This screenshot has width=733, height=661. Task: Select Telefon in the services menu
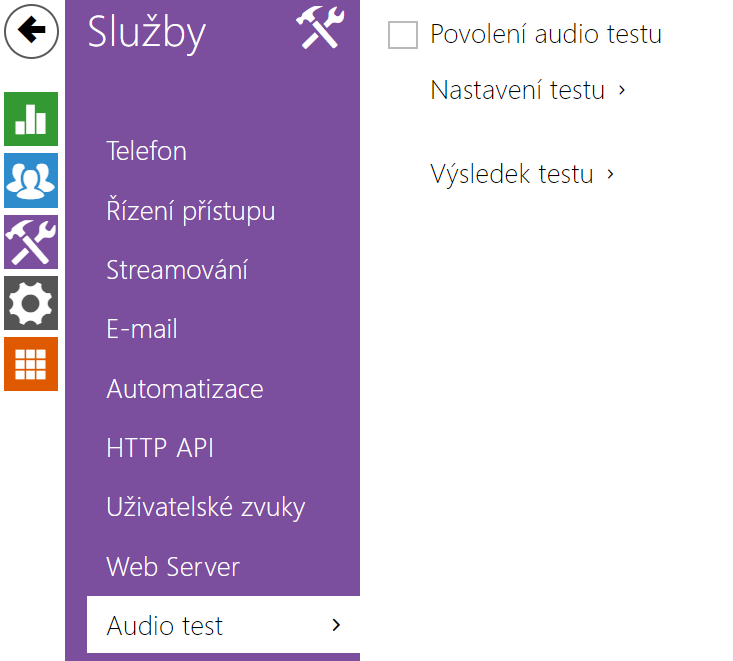coord(146,151)
